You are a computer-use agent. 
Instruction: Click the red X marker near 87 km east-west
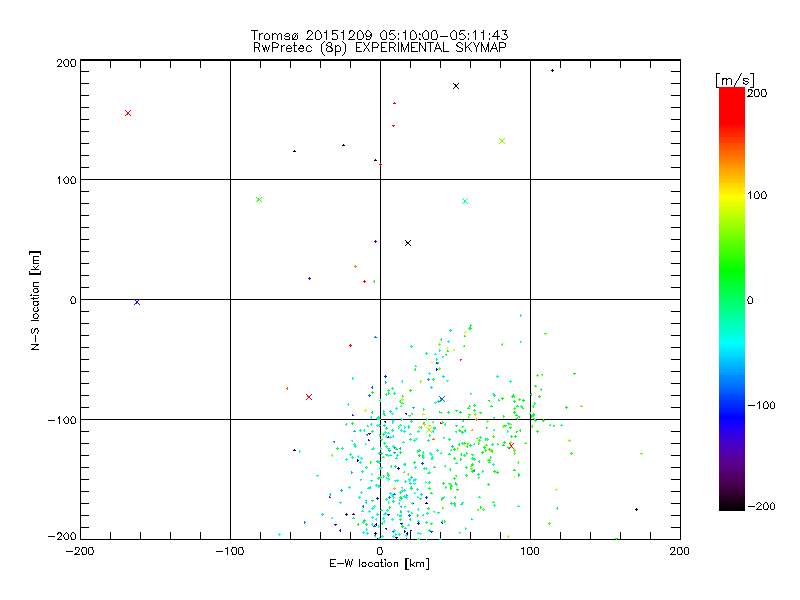click(x=511, y=446)
